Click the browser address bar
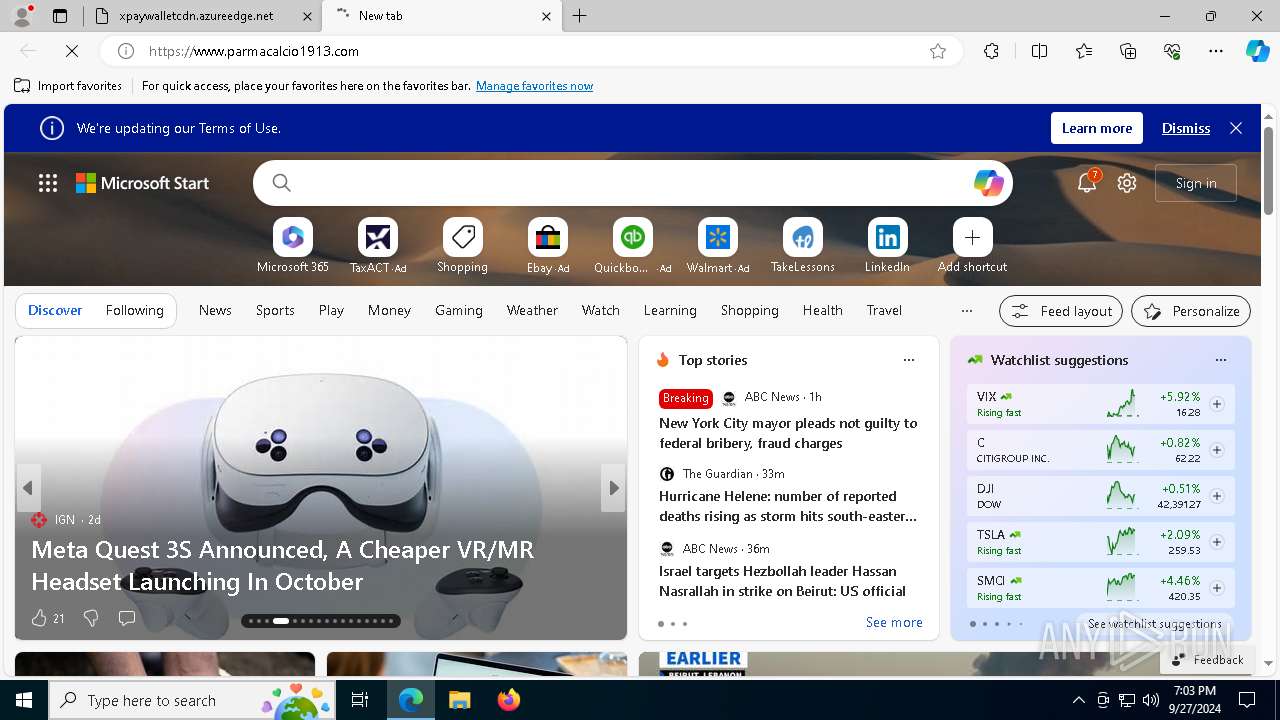Image resolution: width=1280 pixels, height=720 pixels. pos(530,51)
